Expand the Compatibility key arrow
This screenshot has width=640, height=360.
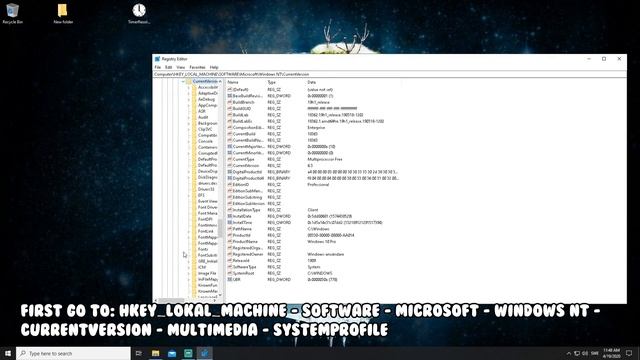pyautogui.click(x=189, y=135)
